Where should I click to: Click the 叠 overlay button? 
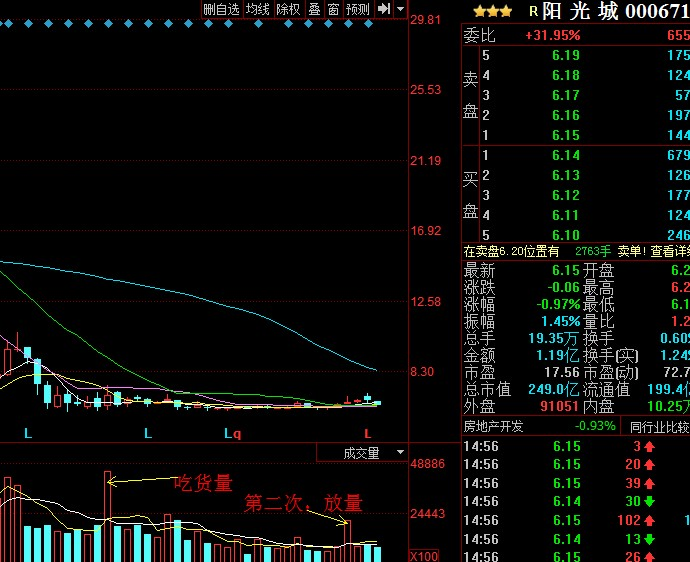(x=314, y=9)
